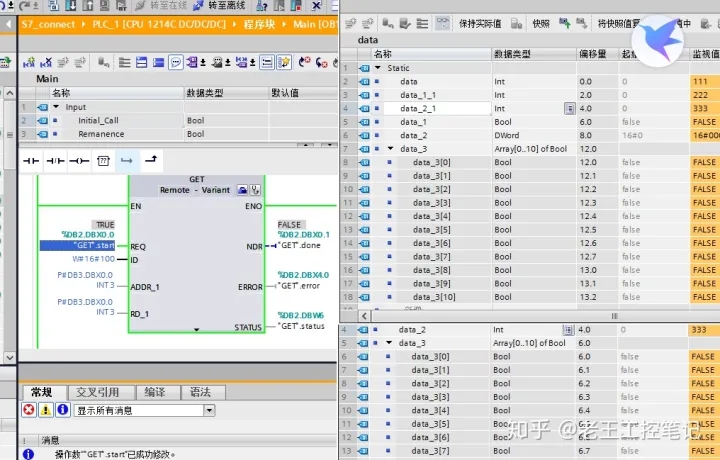Select the data_2_1 name cell
The image size is (720, 460).
(x=437, y=108)
